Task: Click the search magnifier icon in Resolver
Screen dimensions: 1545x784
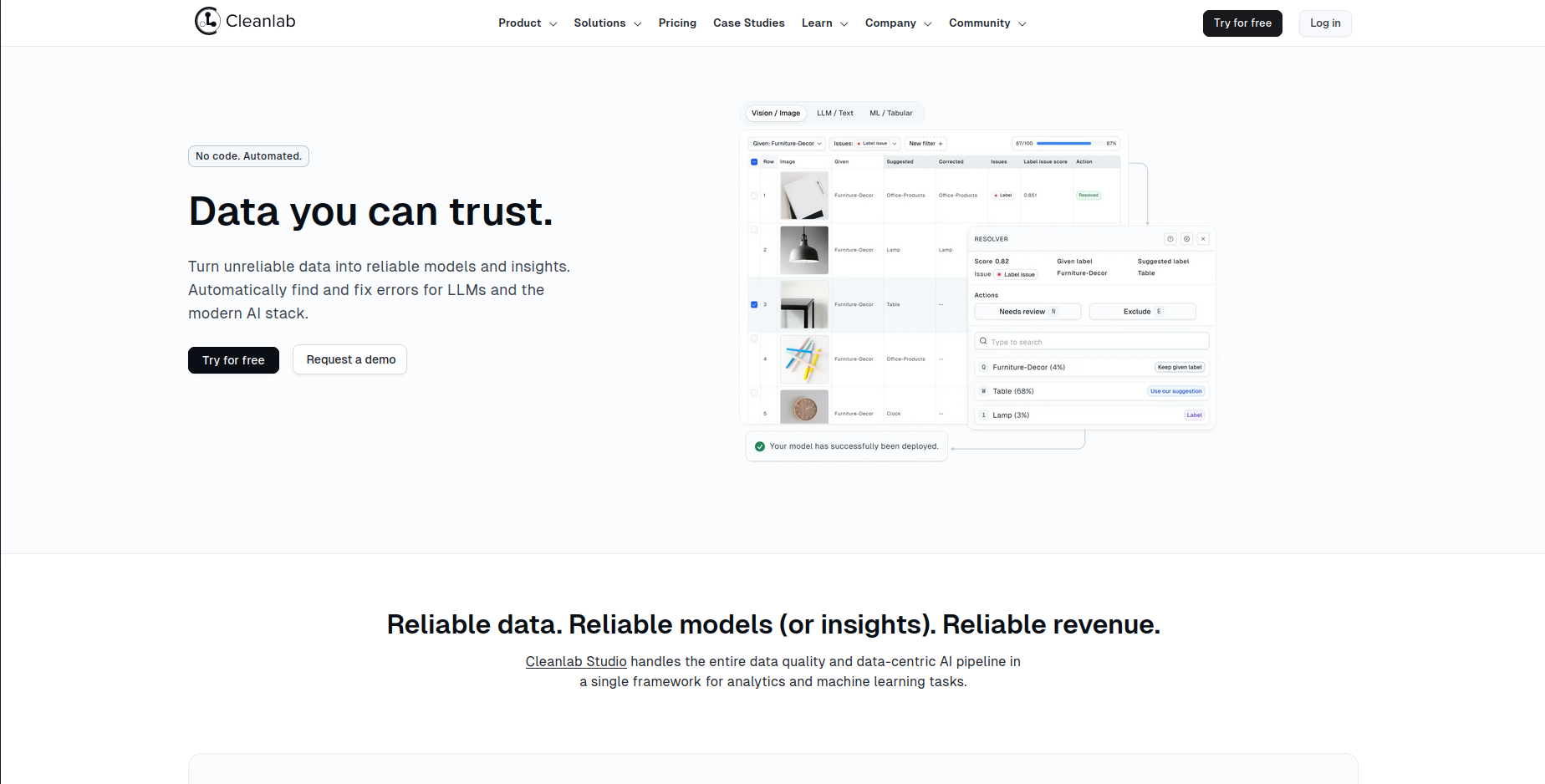Action: click(983, 341)
